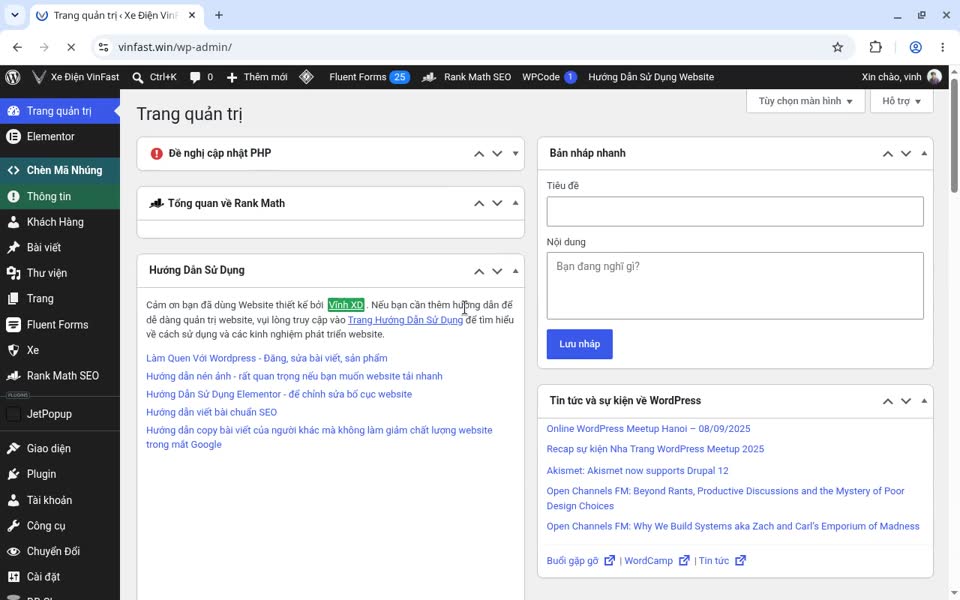The height and width of the screenshot is (600, 960).
Task: Open the Buổi gặp gỡ link
Action: click(x=580, y=561)
